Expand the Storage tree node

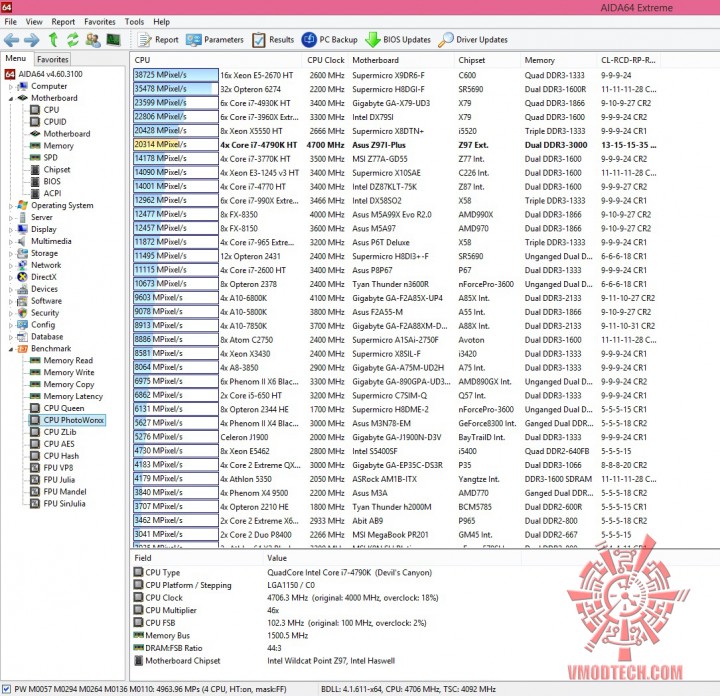pyautogui.click(x=11, y=253)
